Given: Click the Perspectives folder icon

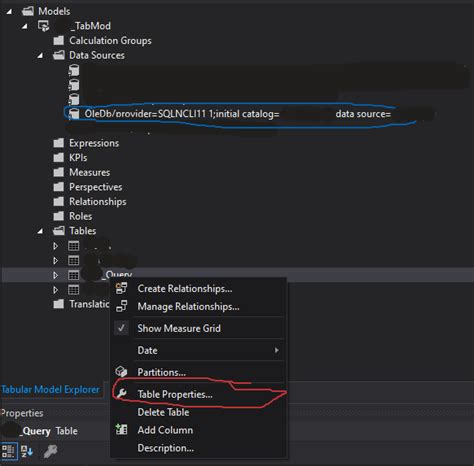Looking at the screenshot, I should coord(59,187).
